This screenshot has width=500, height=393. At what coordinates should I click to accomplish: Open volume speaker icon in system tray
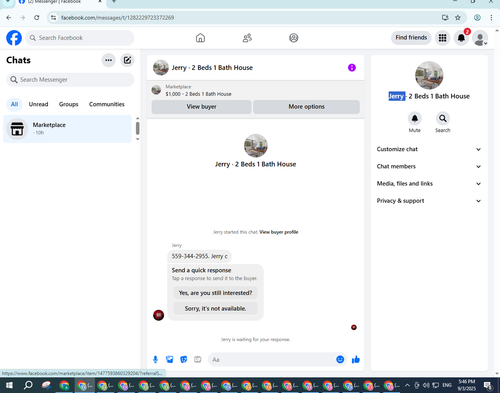(x=426, y=385)
